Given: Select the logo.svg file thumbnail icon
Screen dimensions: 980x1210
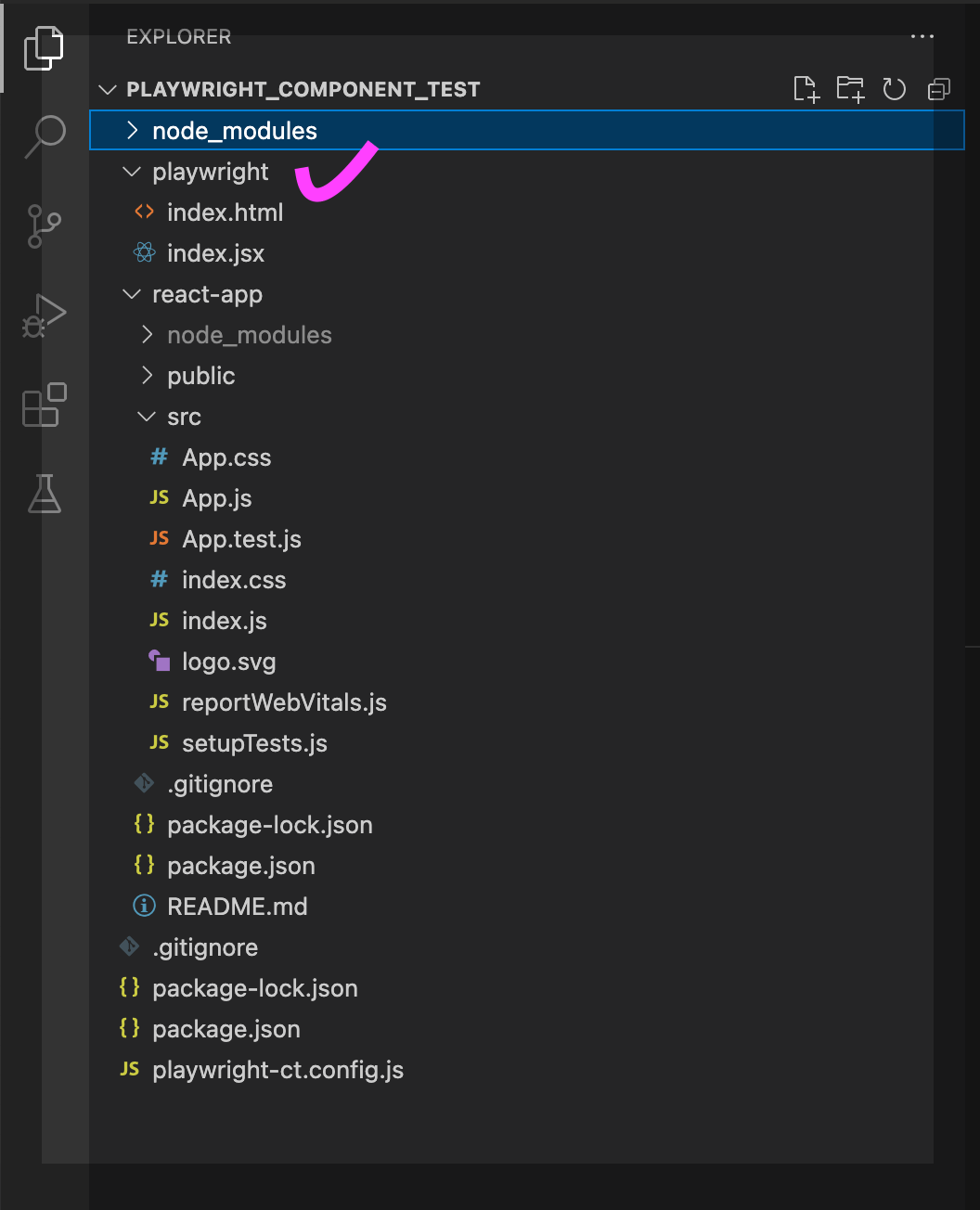Looking at the screenshot, I should [x=159, y=661].
